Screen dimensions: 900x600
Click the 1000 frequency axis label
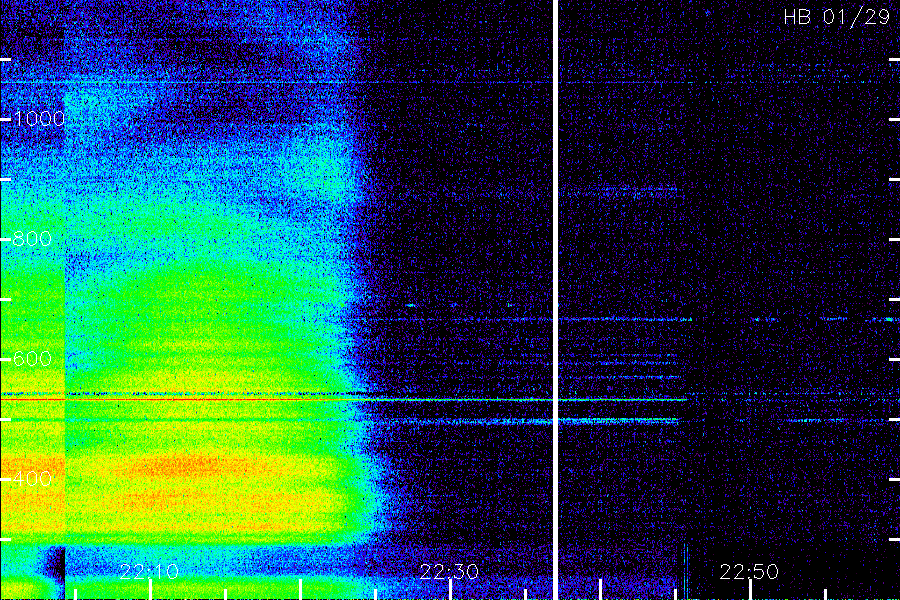point(38,119)
